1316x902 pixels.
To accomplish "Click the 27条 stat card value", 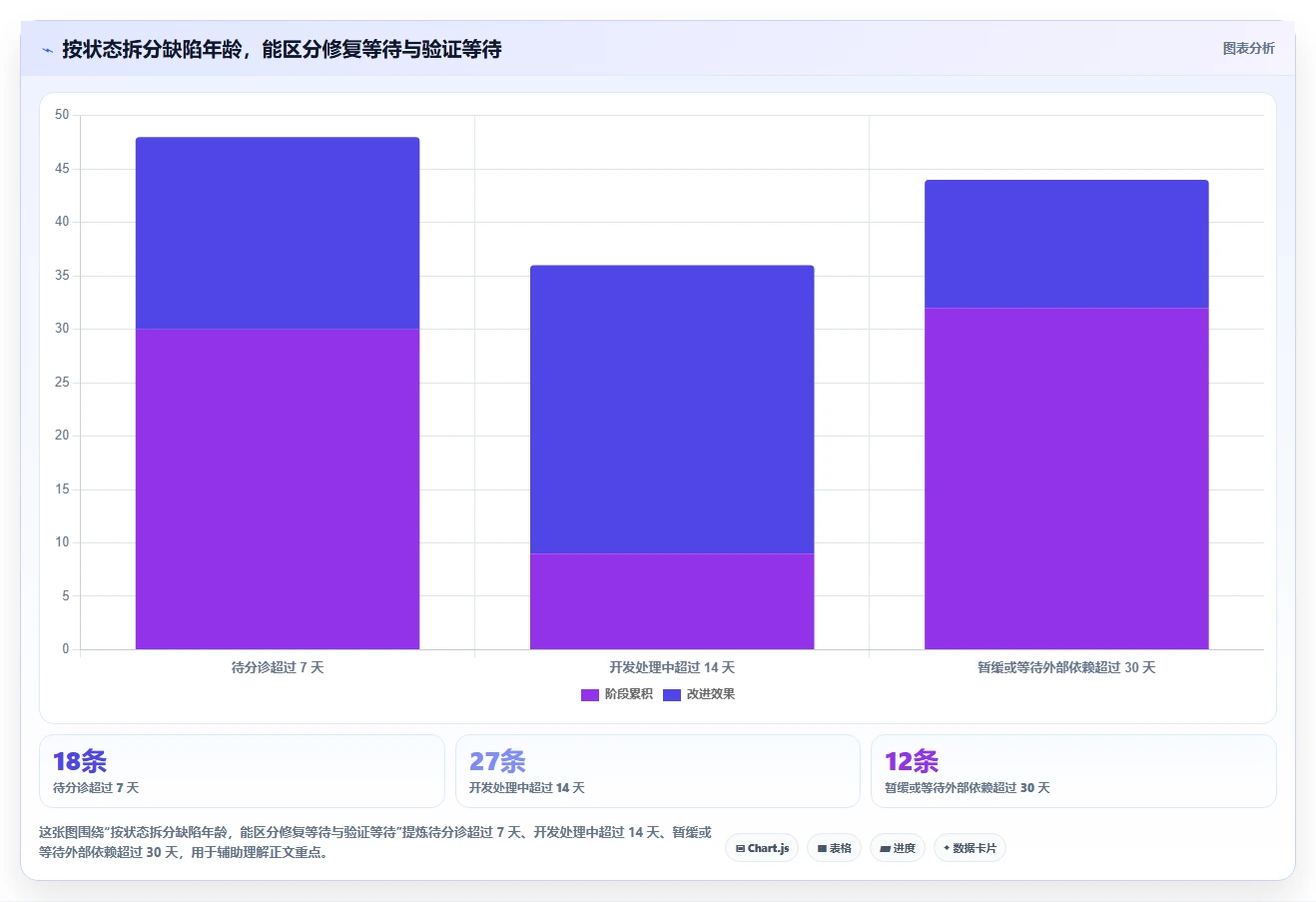I will click(x=497, y=761).
